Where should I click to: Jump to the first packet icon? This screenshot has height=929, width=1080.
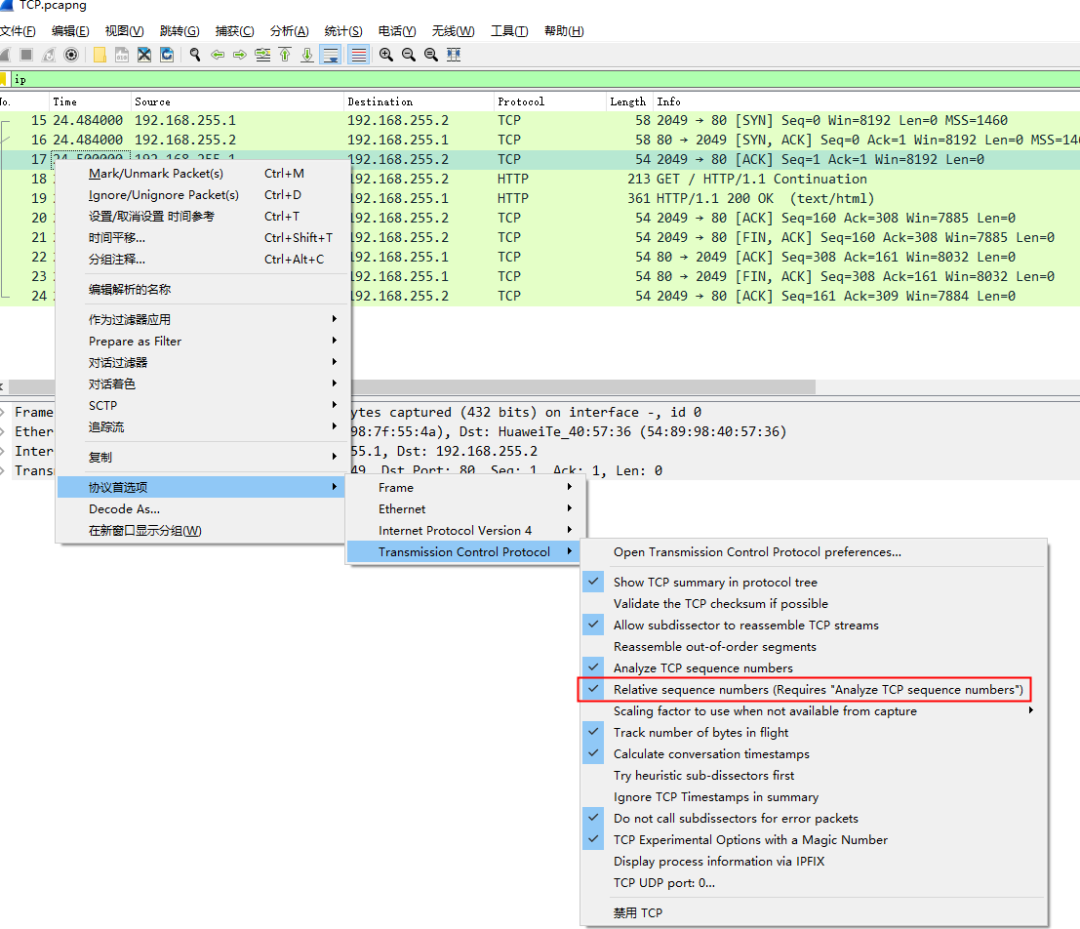(x=284, y=54)
